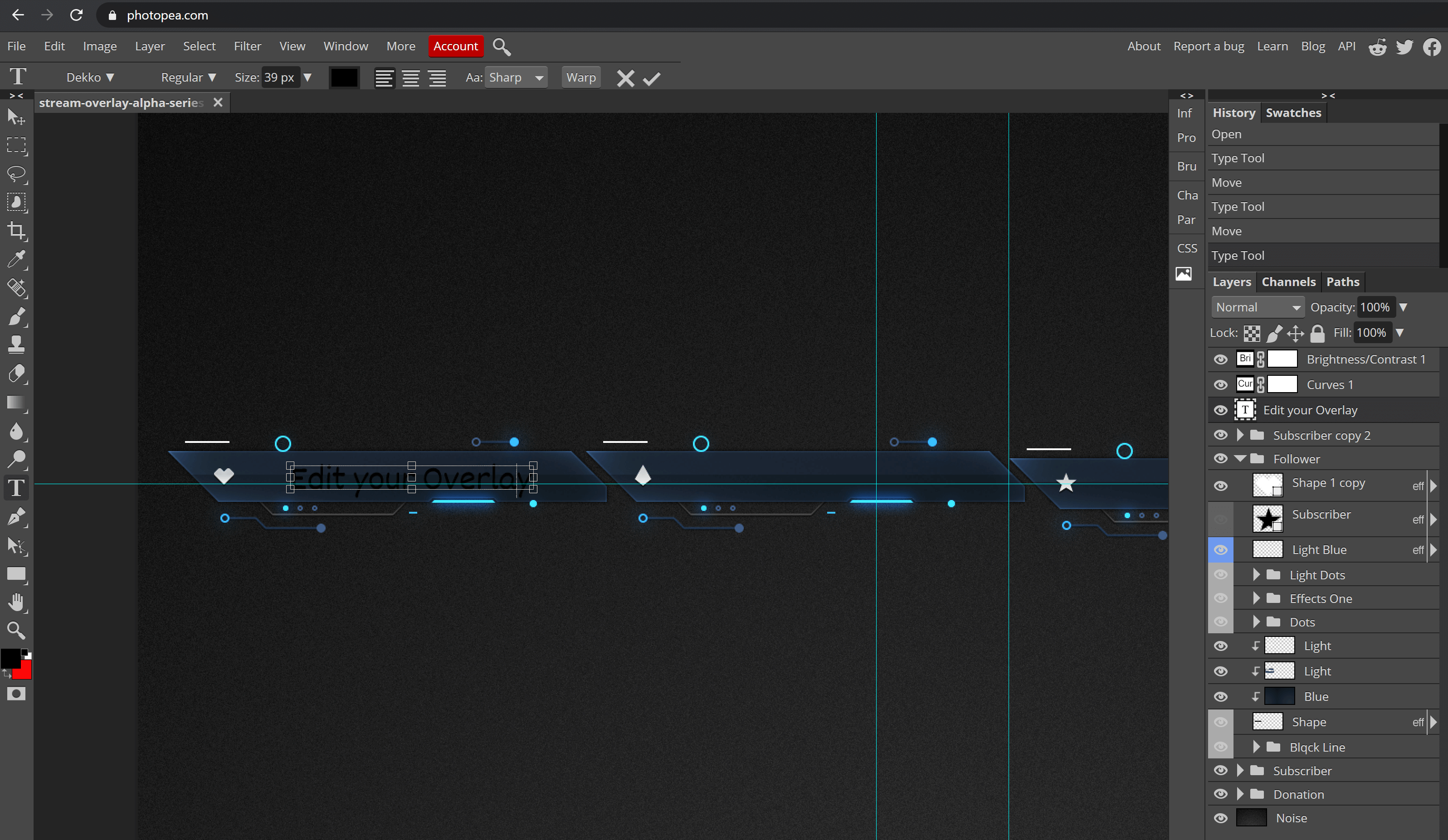Open the black text color swatch
Viewport: 1448px width, 840px height.
click(x=344, y=78)
